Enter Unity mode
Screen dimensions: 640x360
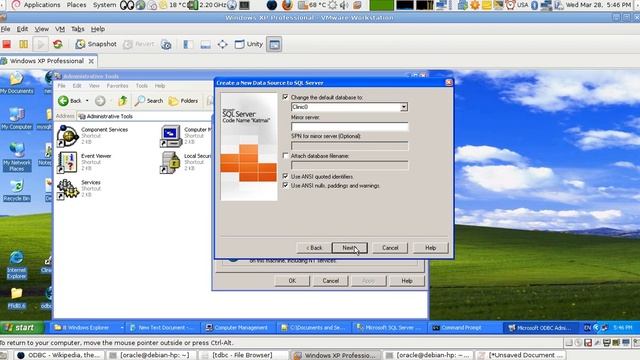[249, 44]
